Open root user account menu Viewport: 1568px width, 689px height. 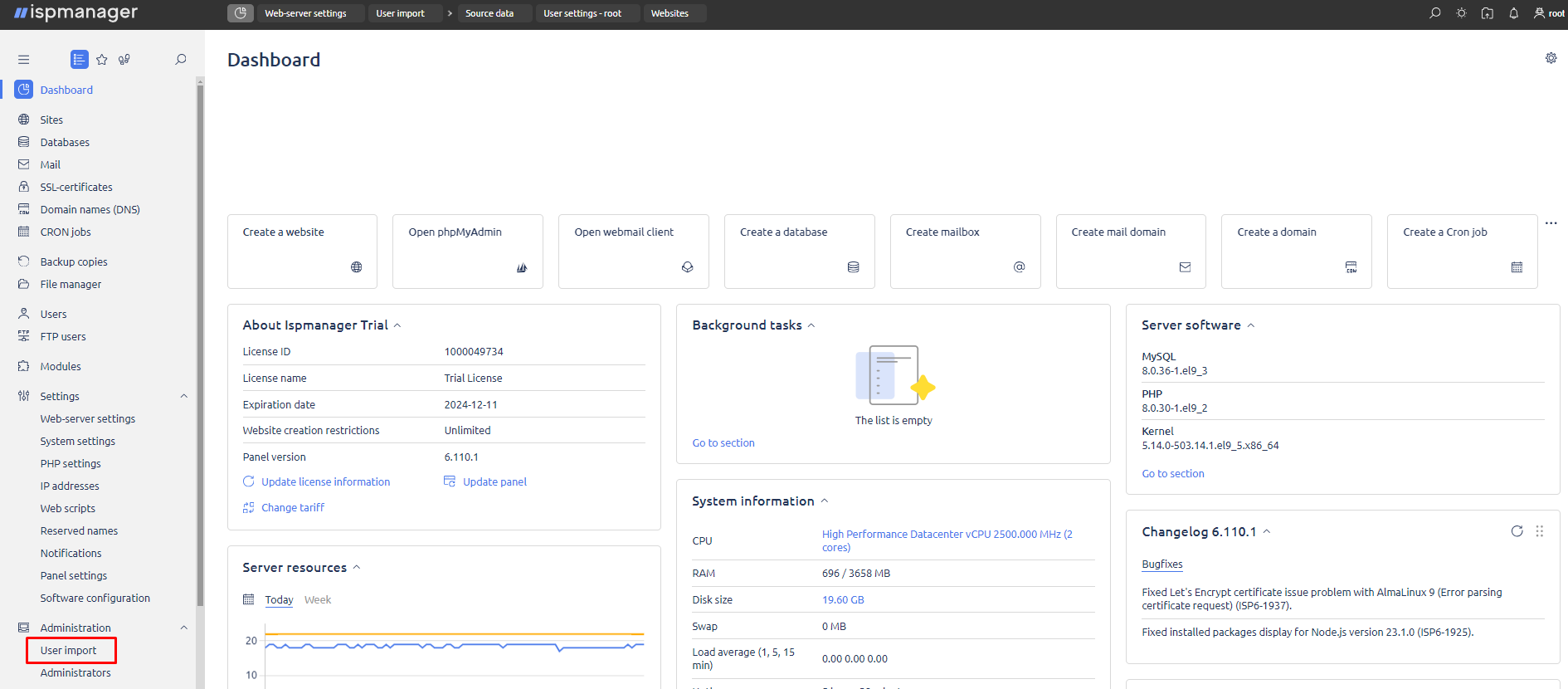pyautogui.click(x=1549, y=13)
